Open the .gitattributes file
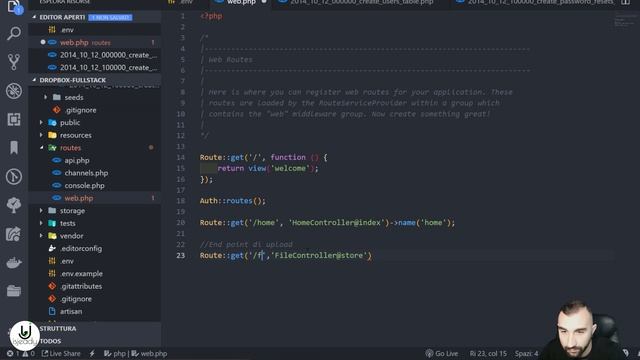640x360 pixels. coord(81,287)
